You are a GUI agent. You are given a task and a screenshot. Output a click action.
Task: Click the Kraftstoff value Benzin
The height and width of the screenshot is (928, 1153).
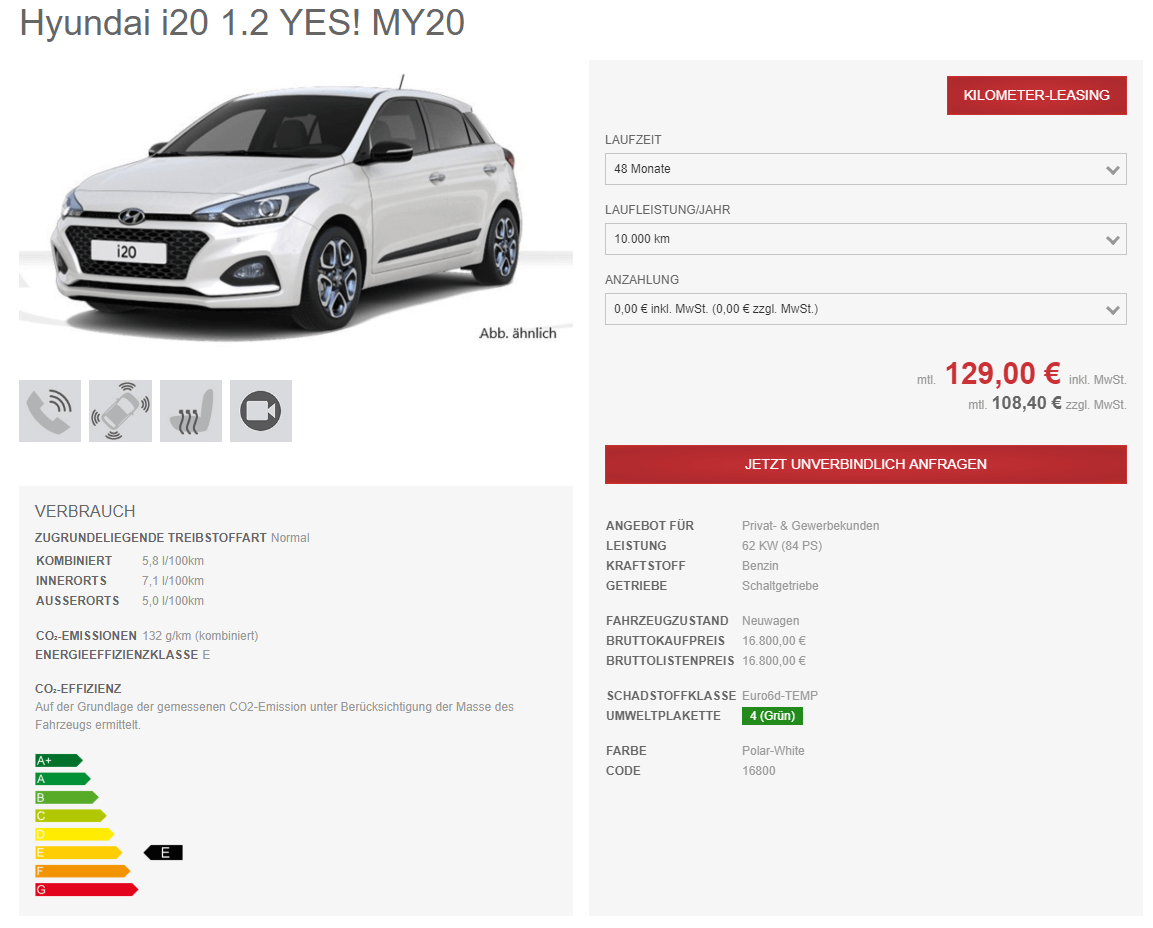[x=760, y=565]
